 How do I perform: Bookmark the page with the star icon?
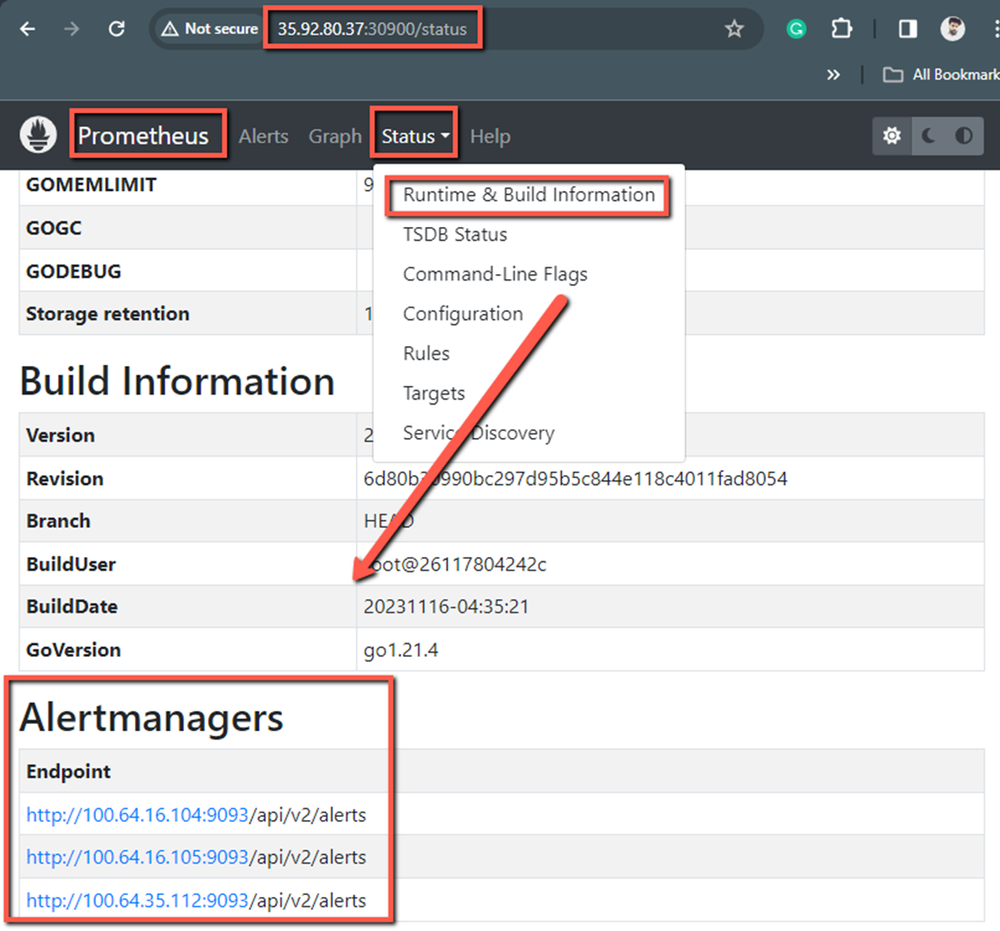[x=735, y=29]
